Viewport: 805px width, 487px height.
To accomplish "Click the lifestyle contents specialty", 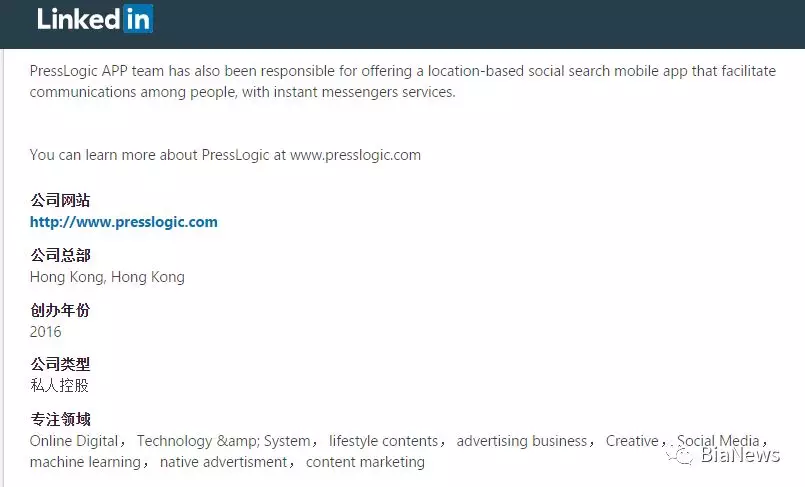I will pos(384,441).
